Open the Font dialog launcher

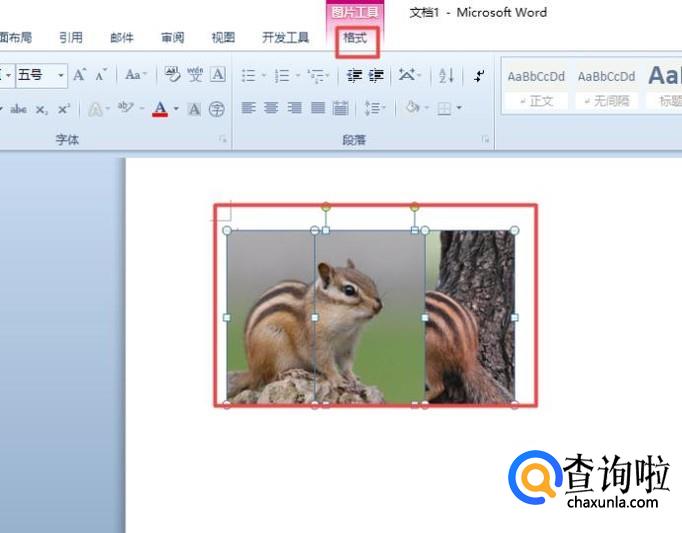(223, 139)
